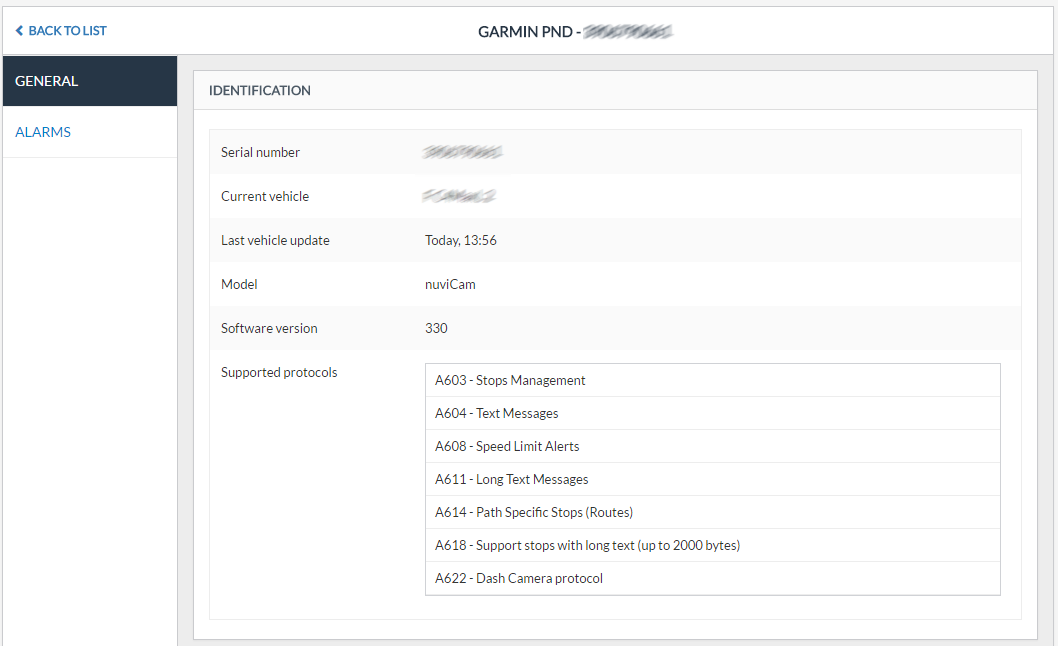Pick A614 Path Specific Stops entry
Viewport: 1058px width, 646px height.
click(x=534, y=512)
